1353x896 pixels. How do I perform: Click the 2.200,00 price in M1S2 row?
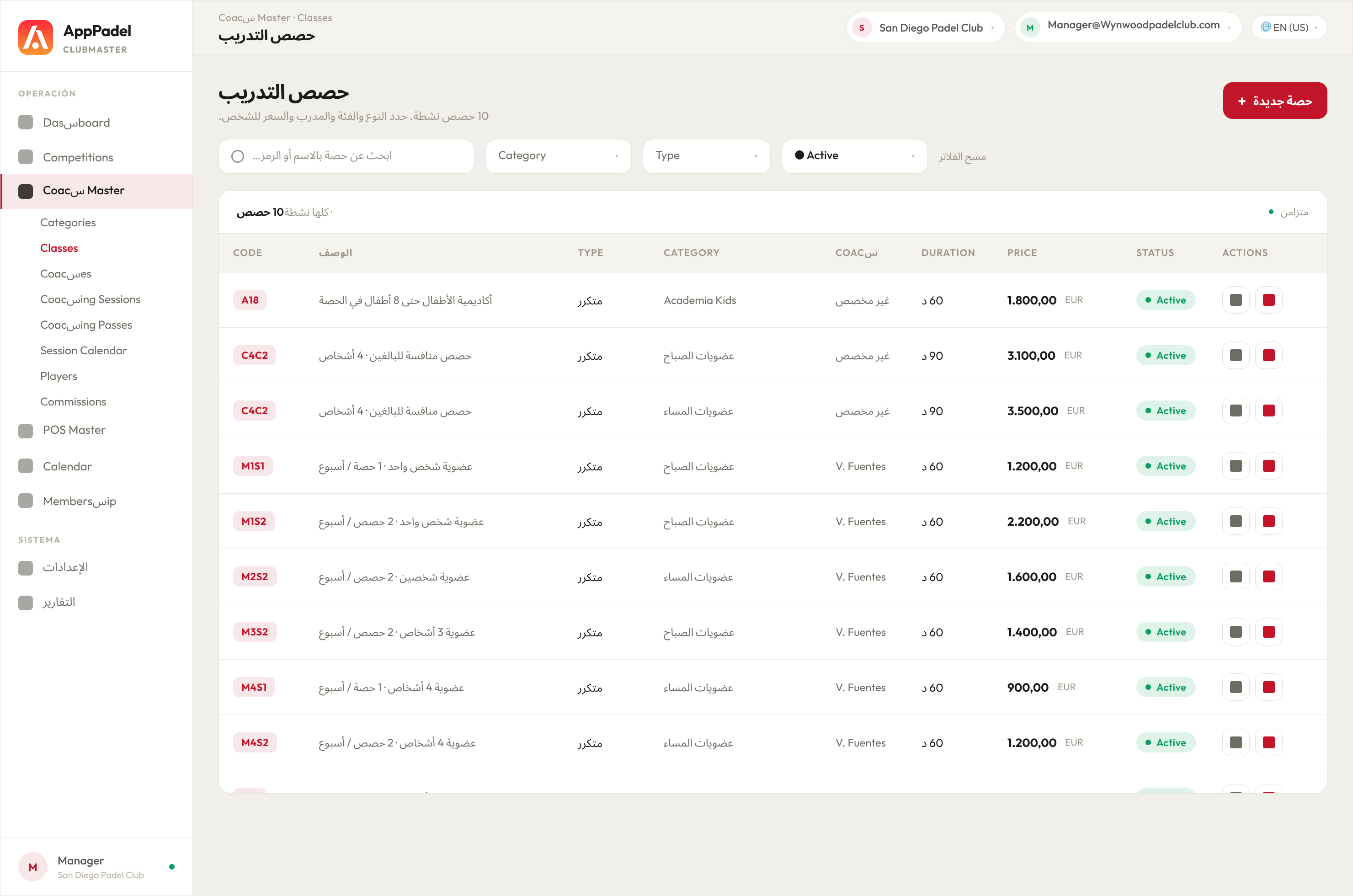click(1033, 522)
